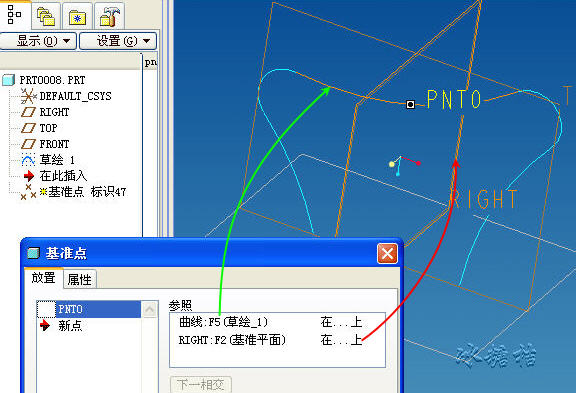Open the 显示 (O) dropdown menu
576x393 pixels.
(x=38, y=41)
